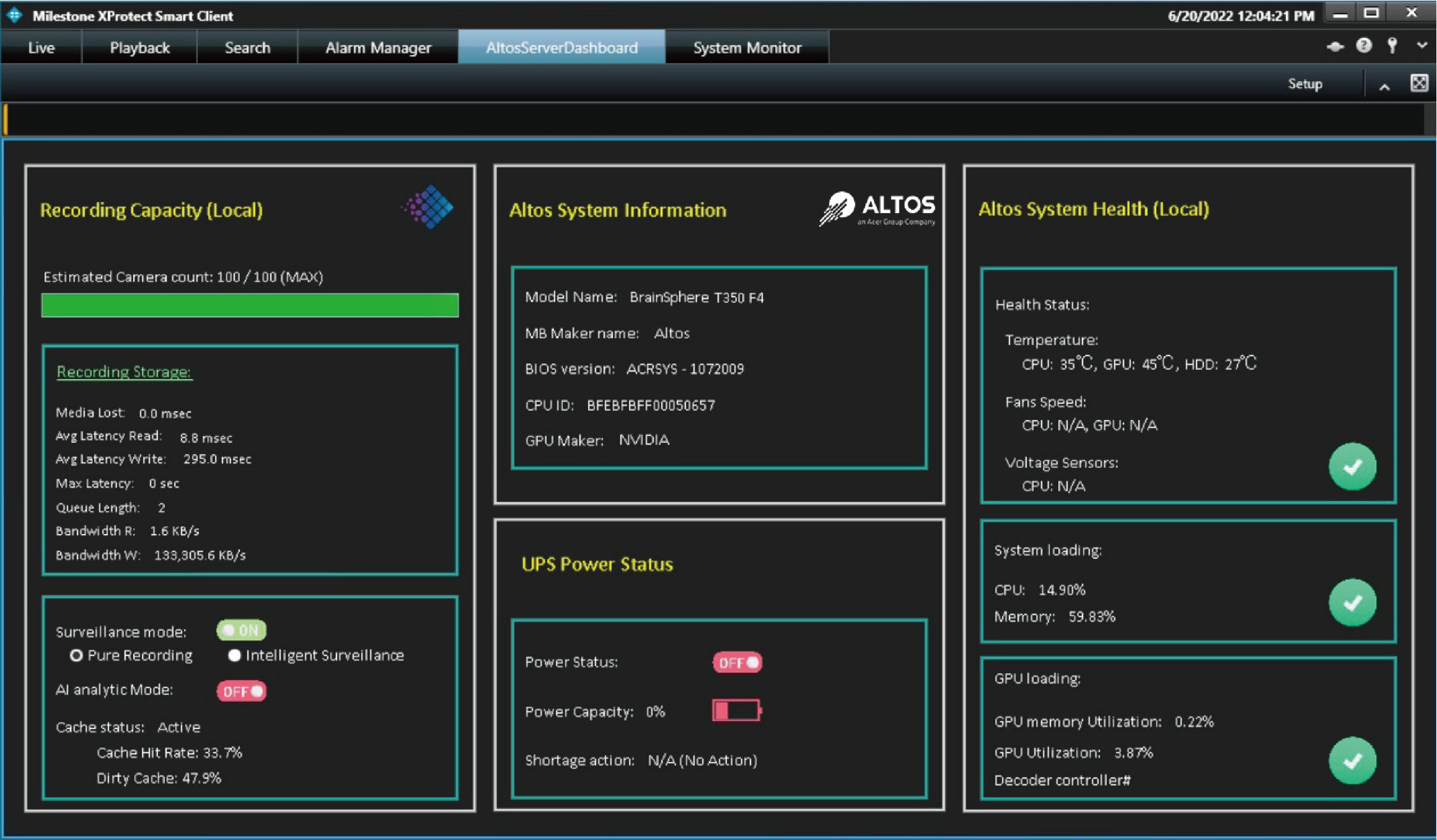This screenshot has height=840, width=1437.
Task: Click the GPU loading green checkmark icon
Action: (x=1353, y=761)
